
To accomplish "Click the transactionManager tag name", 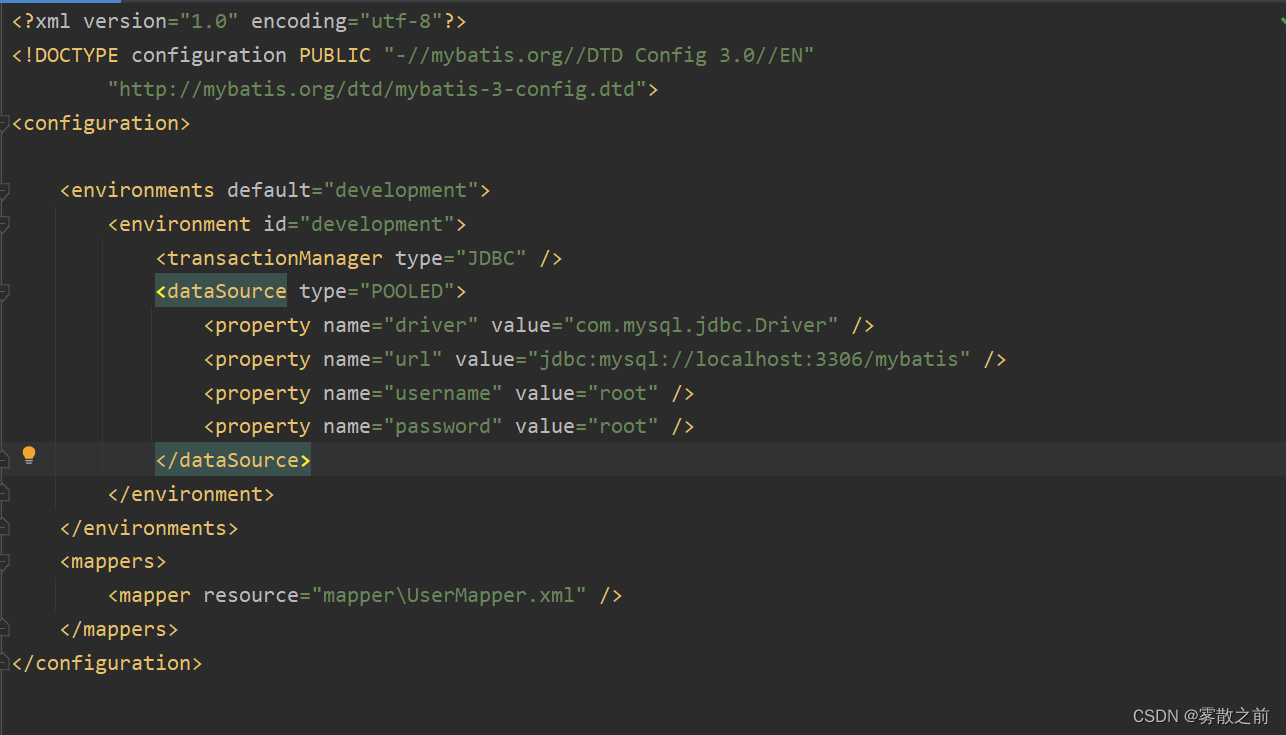I will (275, 258).
